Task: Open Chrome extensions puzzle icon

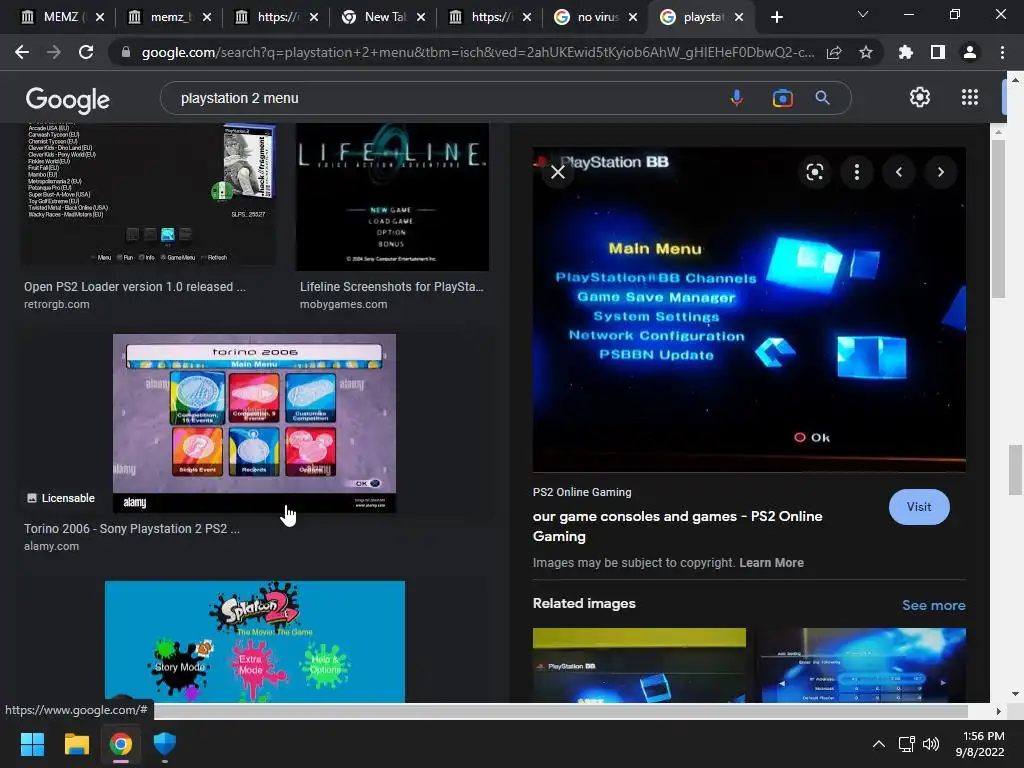Action: (906, 52)
